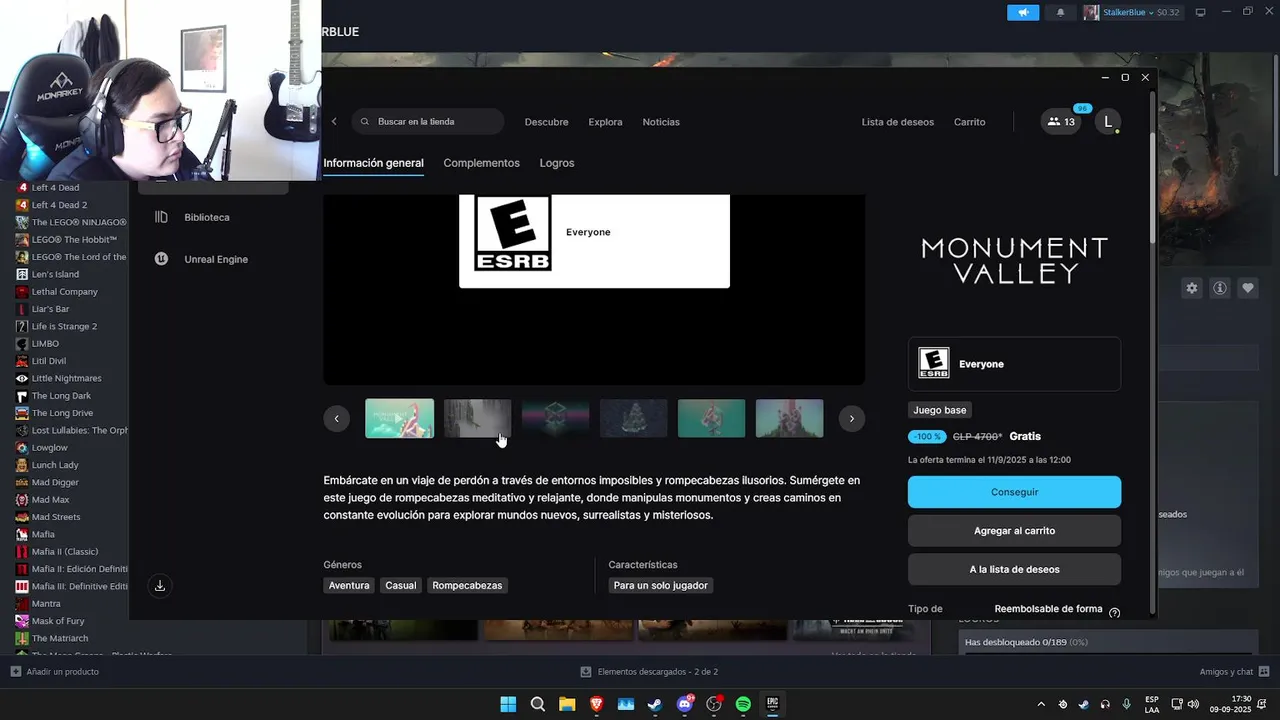Open Brave browser in taskbar
Viewport: 1280px width, 720px height.
tap(596, 704)
